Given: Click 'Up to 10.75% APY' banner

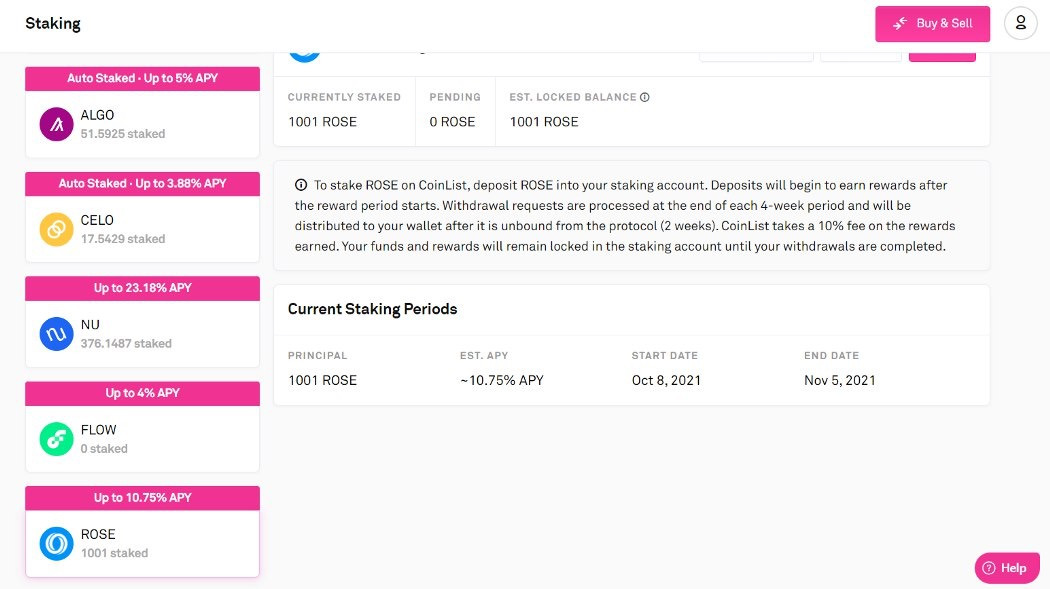Looking at the screenshot, I should (x=142, y=498).
